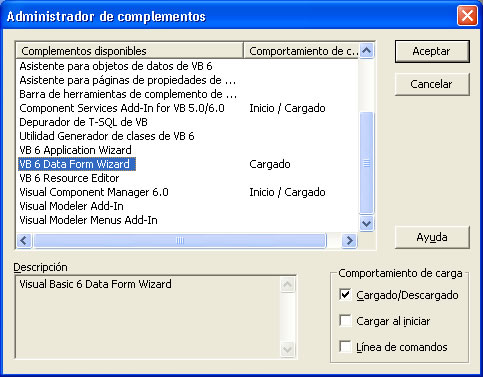
Task: Click the Descripción box scroll down arrow
Action: click(x=287, y=349)
